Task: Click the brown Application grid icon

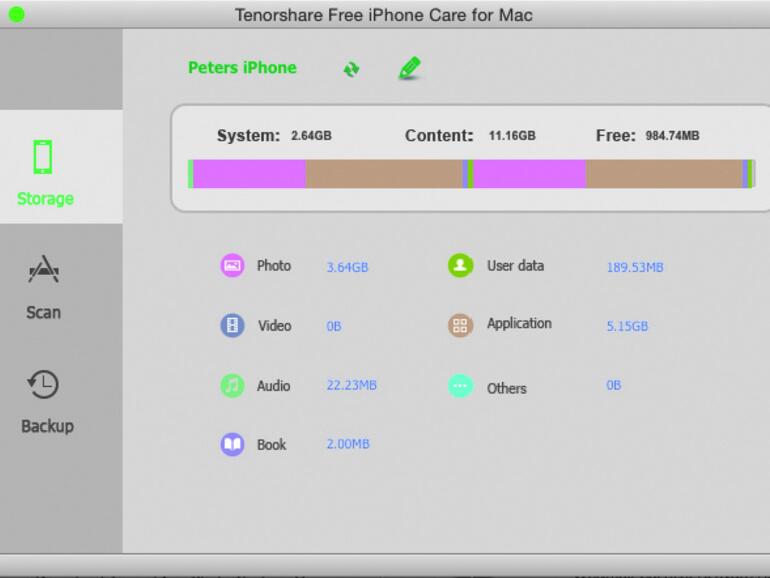Action: (x=460, y=325)
